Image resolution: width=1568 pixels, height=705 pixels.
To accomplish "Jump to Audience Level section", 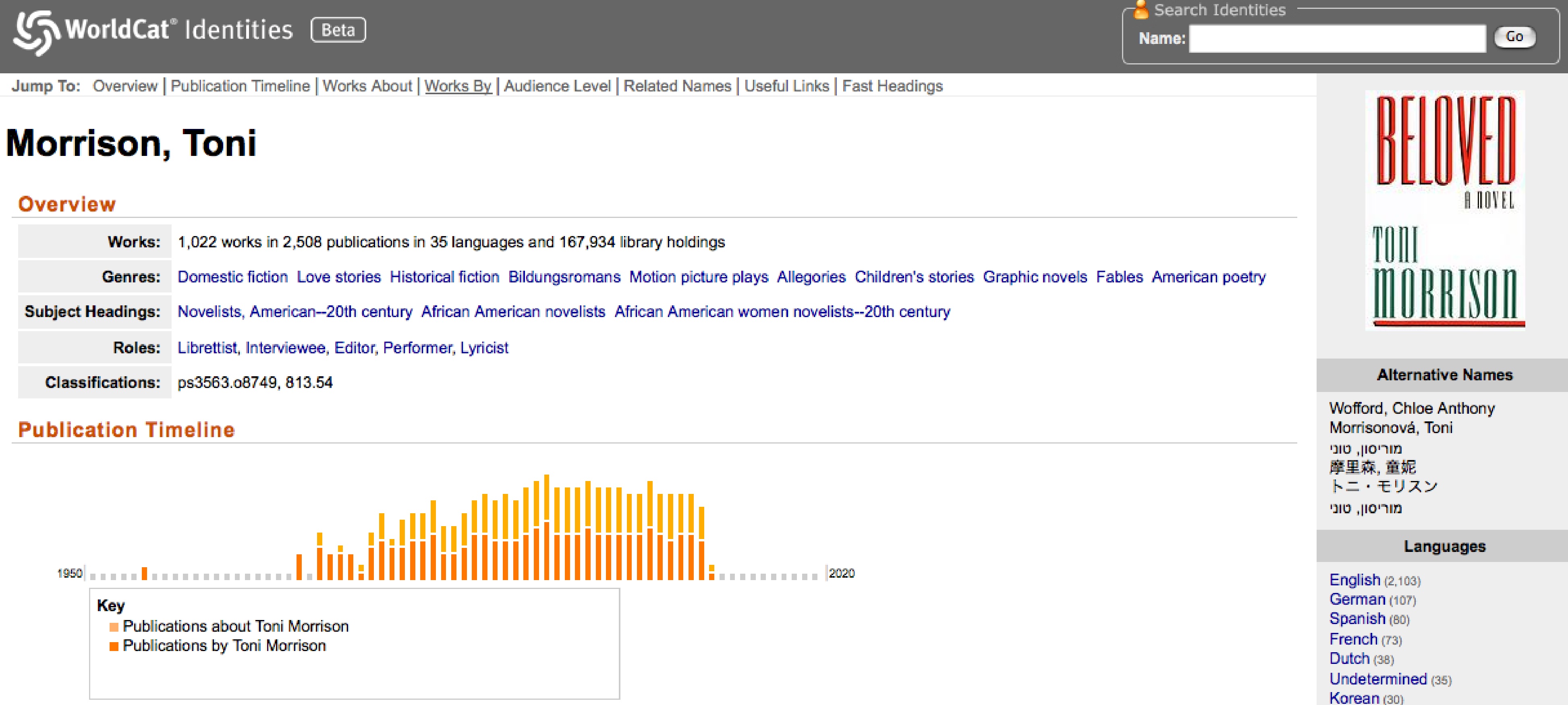I will (557, 86).
